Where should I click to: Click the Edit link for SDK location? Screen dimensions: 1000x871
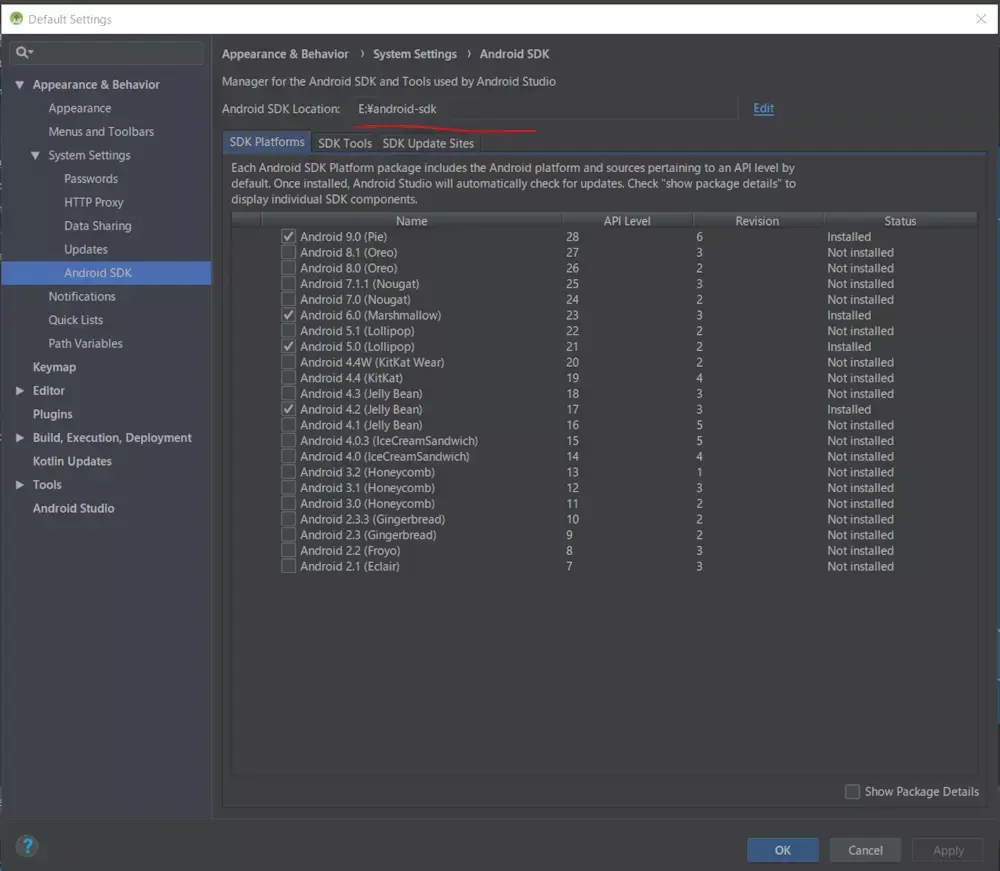click(763, 108)
